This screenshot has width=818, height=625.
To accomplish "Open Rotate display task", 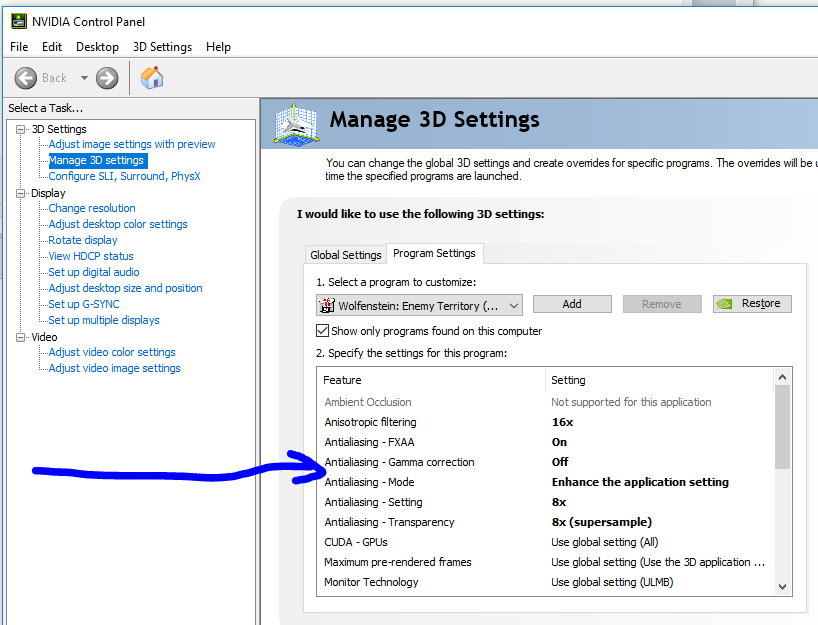I will tap(82, 240).
